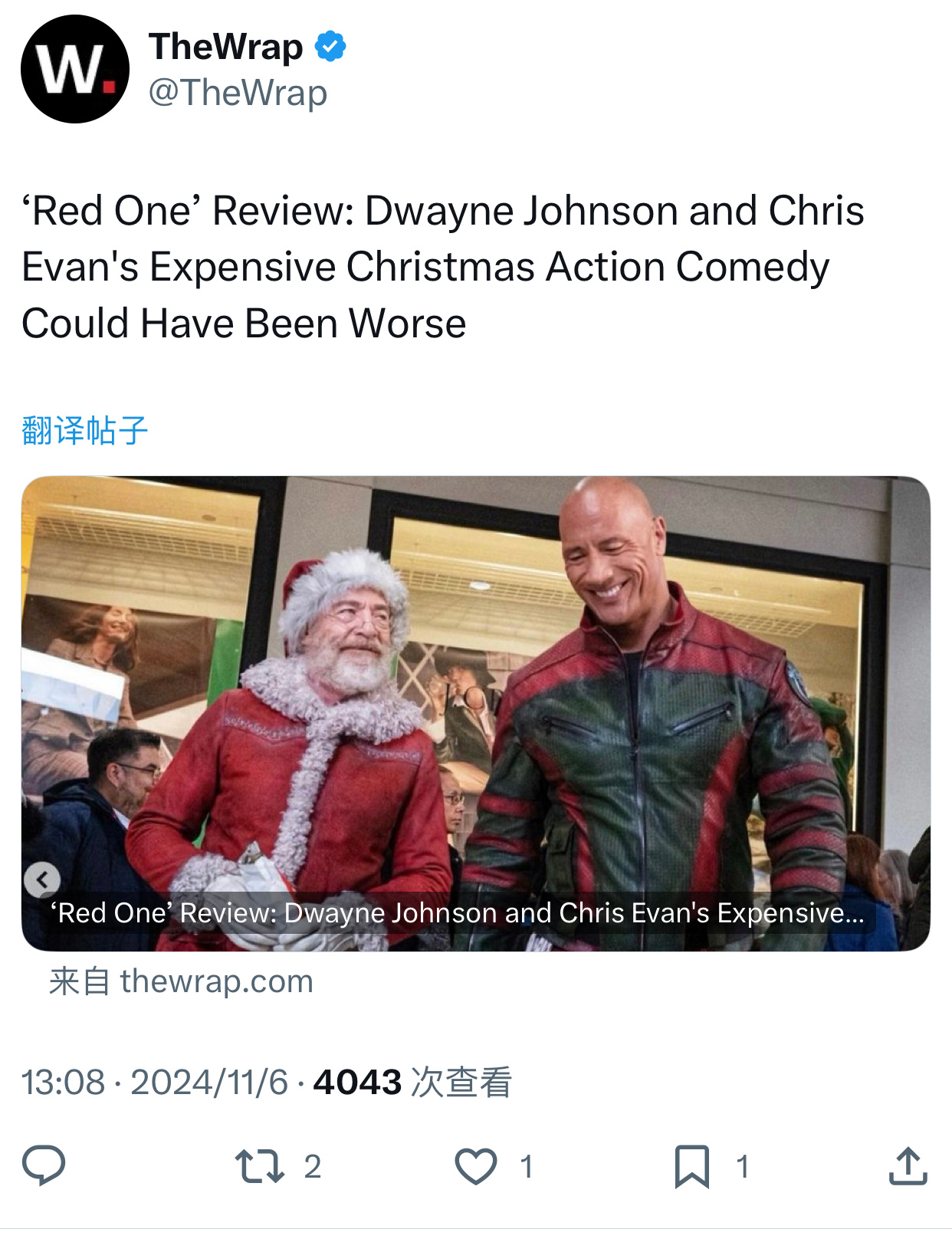
Task: Open TheWrap display name
Action: [226, 47]
